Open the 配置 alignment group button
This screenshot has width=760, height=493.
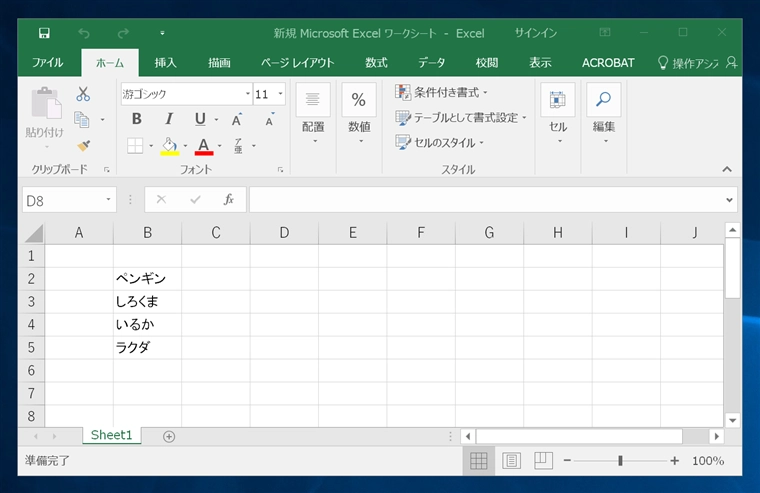[313, 114]
